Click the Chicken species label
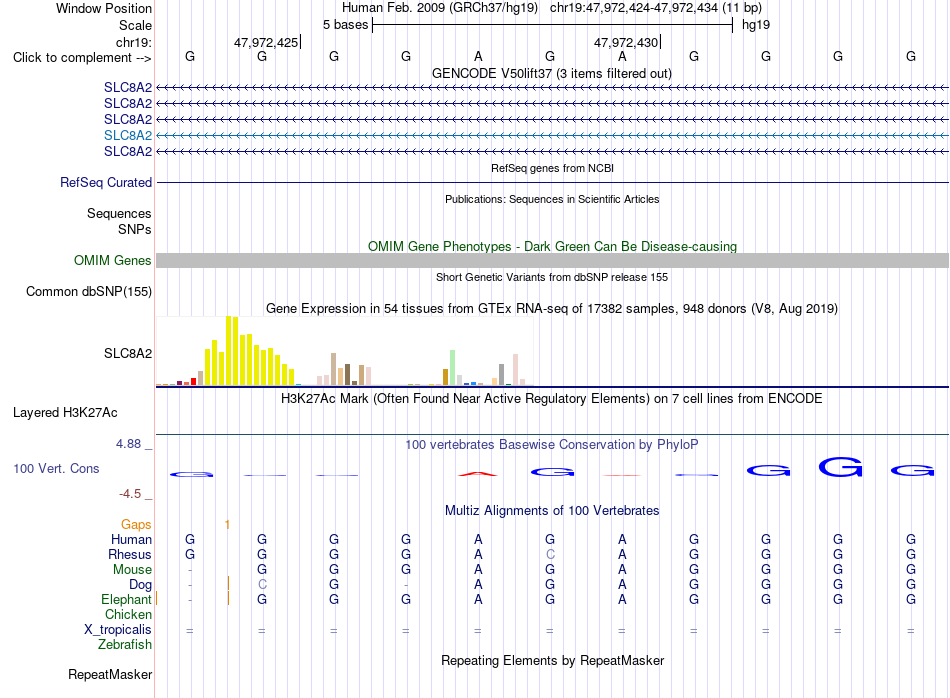Image resolution: width=950 pixels, height=698 pixels. point(128,614)
